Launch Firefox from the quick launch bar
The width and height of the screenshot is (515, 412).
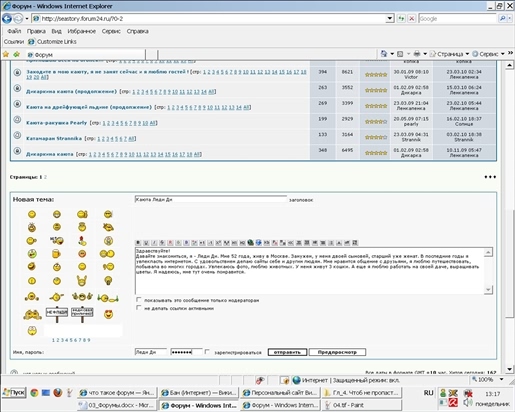point(58,393)
